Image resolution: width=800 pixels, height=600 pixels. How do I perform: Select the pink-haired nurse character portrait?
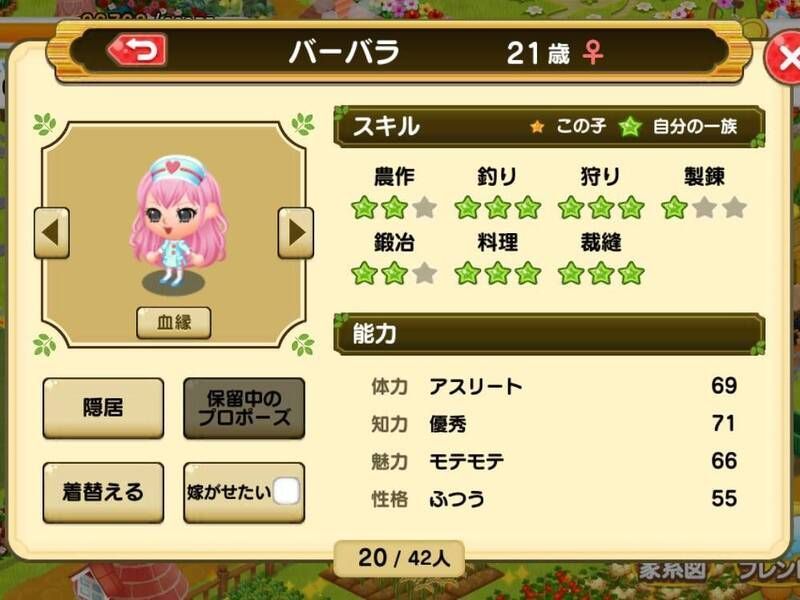coord(175,224)
